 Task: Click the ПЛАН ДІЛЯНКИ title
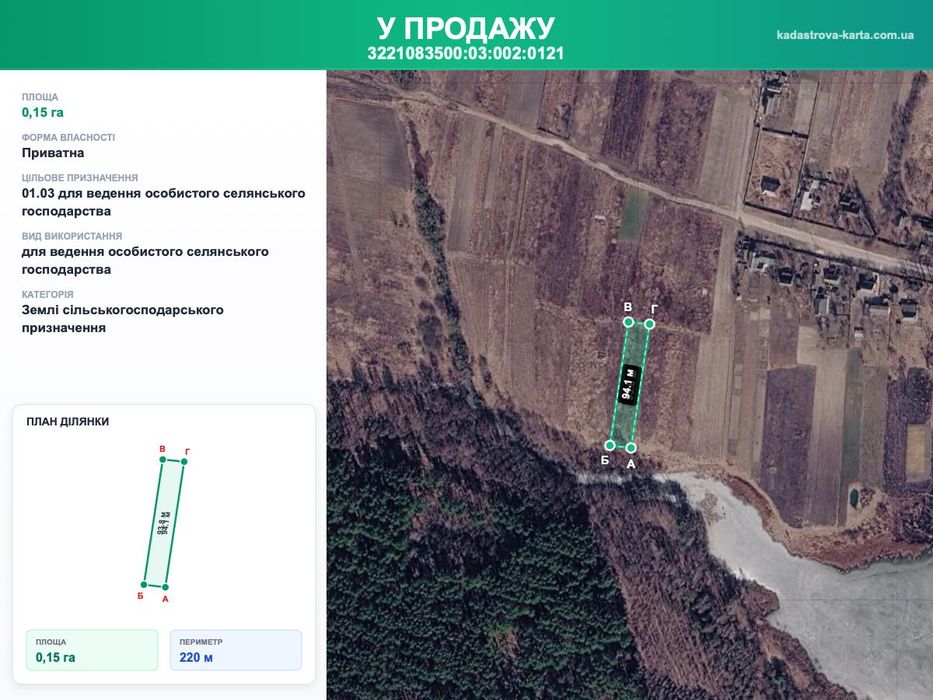(68, 421)
